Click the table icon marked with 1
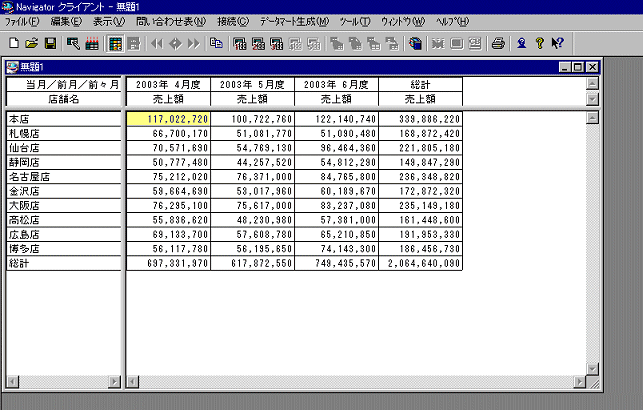643x410 pixels. (x=239, y=43)
